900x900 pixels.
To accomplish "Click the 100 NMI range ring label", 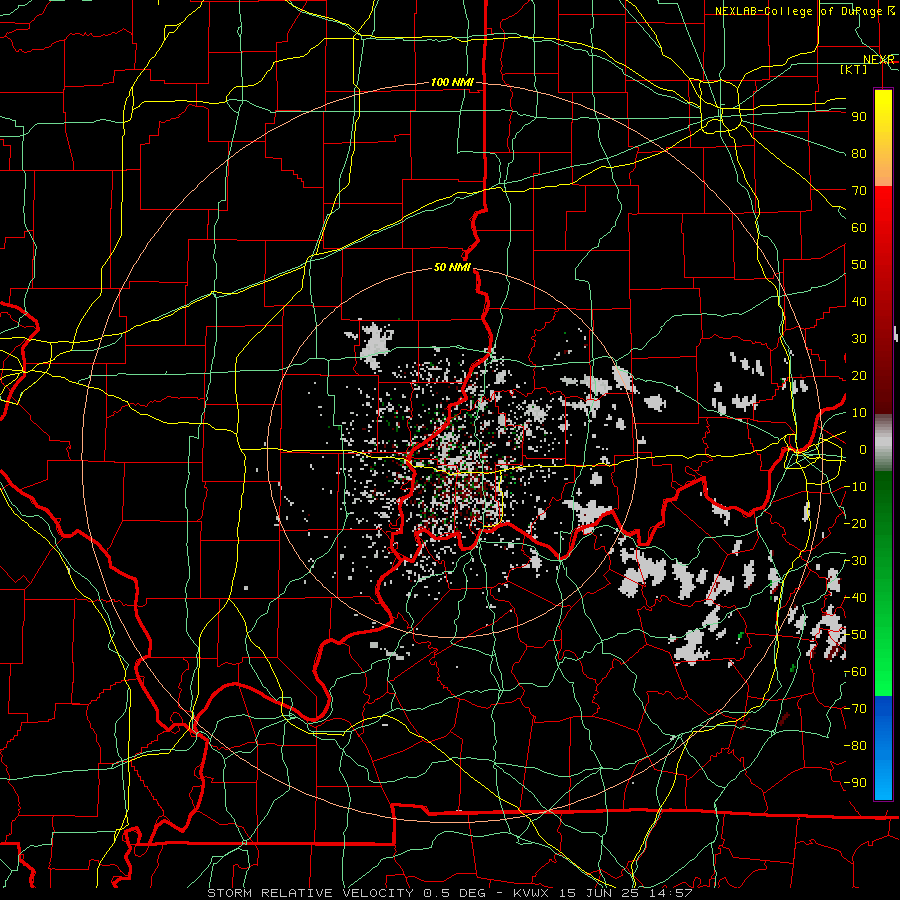I will point(452,83).
